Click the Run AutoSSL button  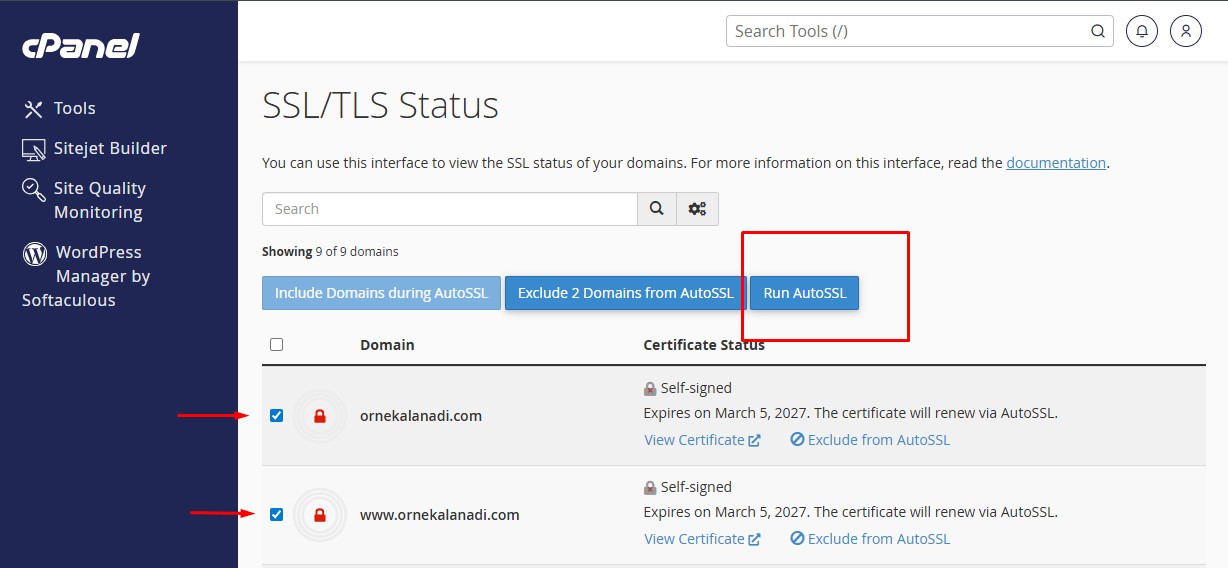coord(804,293)
